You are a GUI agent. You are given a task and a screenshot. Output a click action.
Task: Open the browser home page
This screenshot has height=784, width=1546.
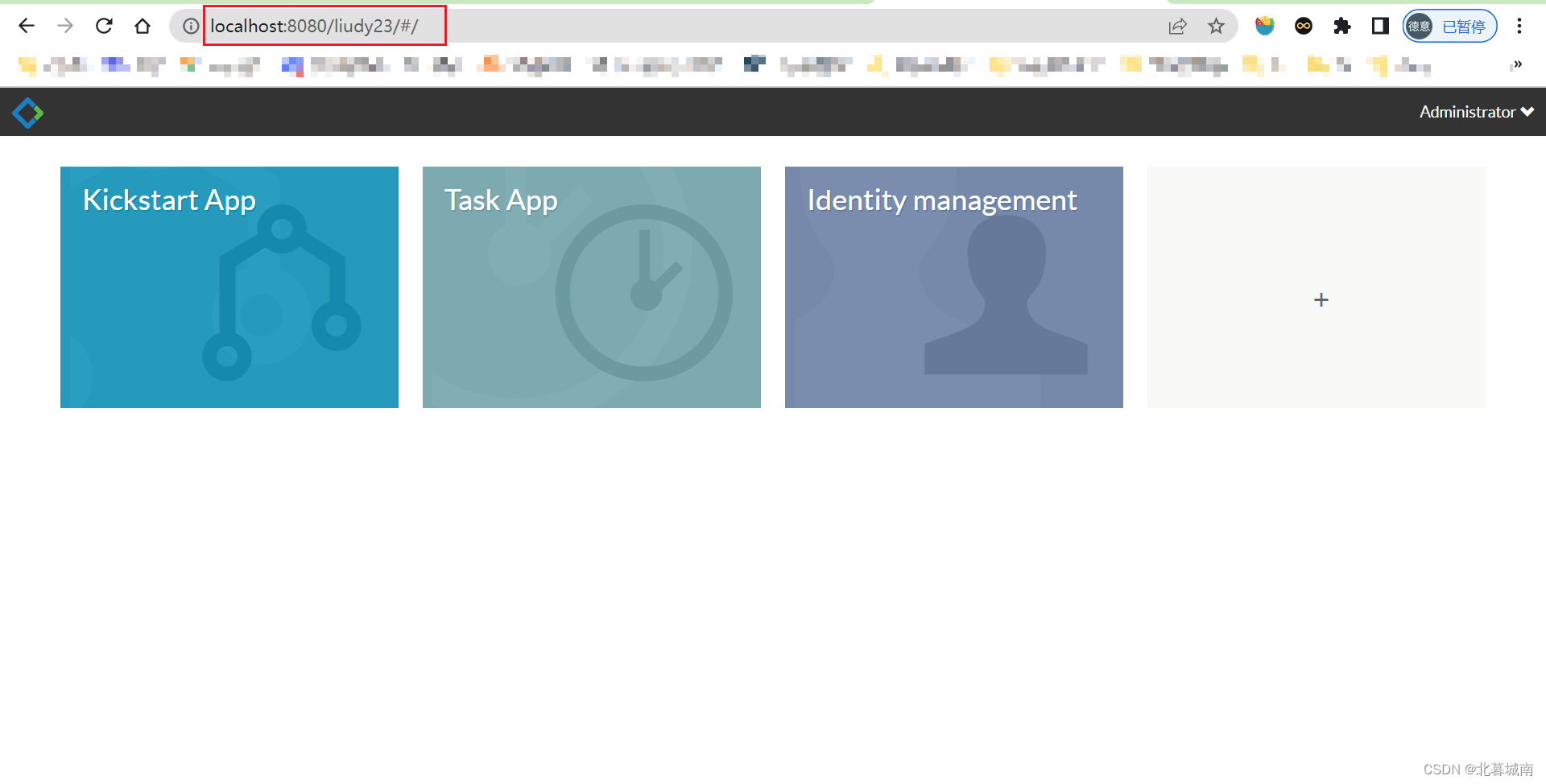point(143,26)
